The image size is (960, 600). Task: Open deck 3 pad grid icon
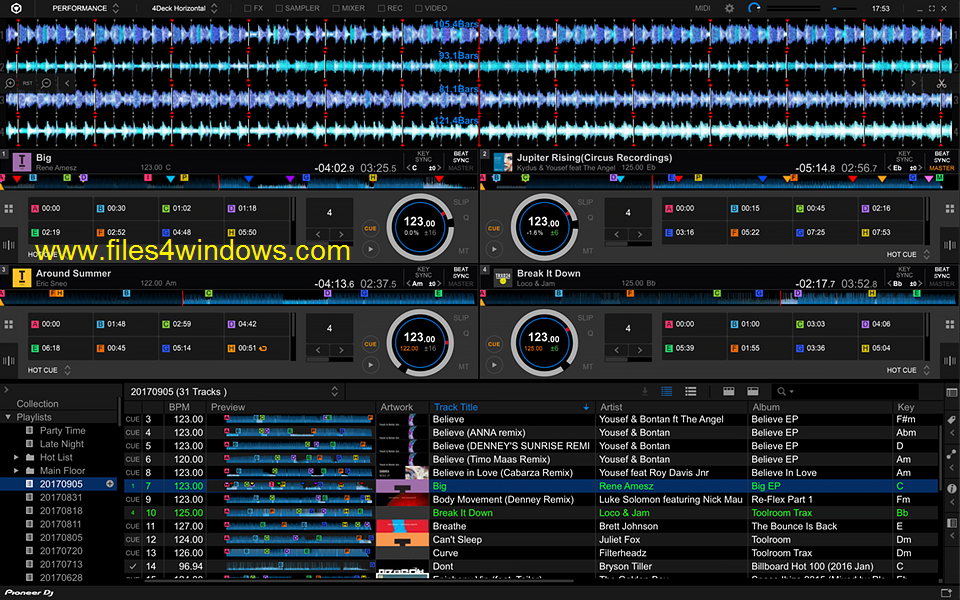coord(9,324)
